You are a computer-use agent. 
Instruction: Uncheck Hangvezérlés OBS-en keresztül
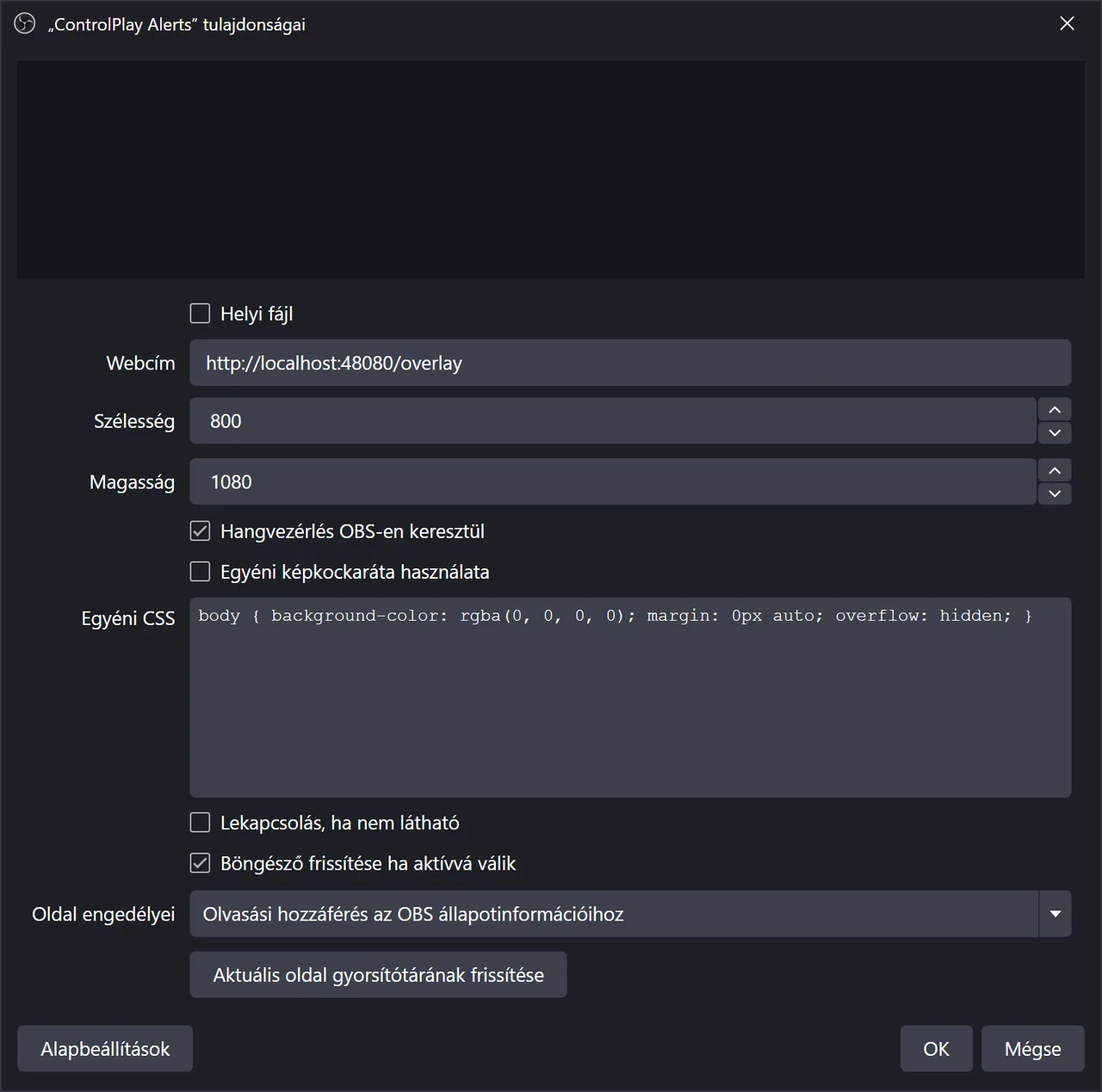[200, 531]
